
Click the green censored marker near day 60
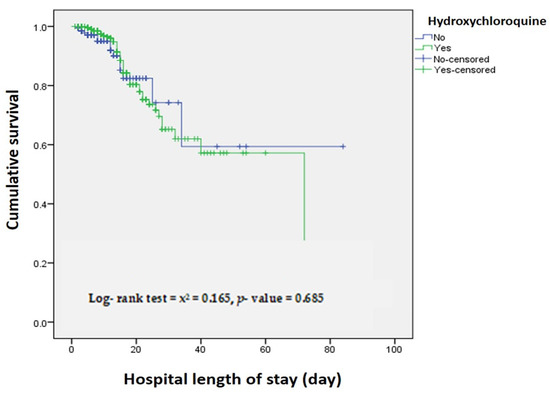(266, 153)
